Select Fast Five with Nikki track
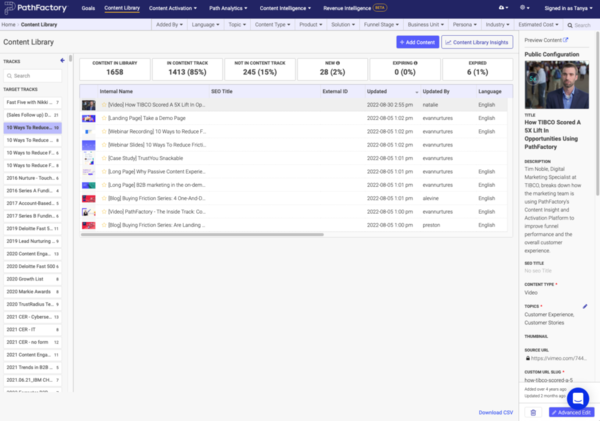 click(33, 102)
